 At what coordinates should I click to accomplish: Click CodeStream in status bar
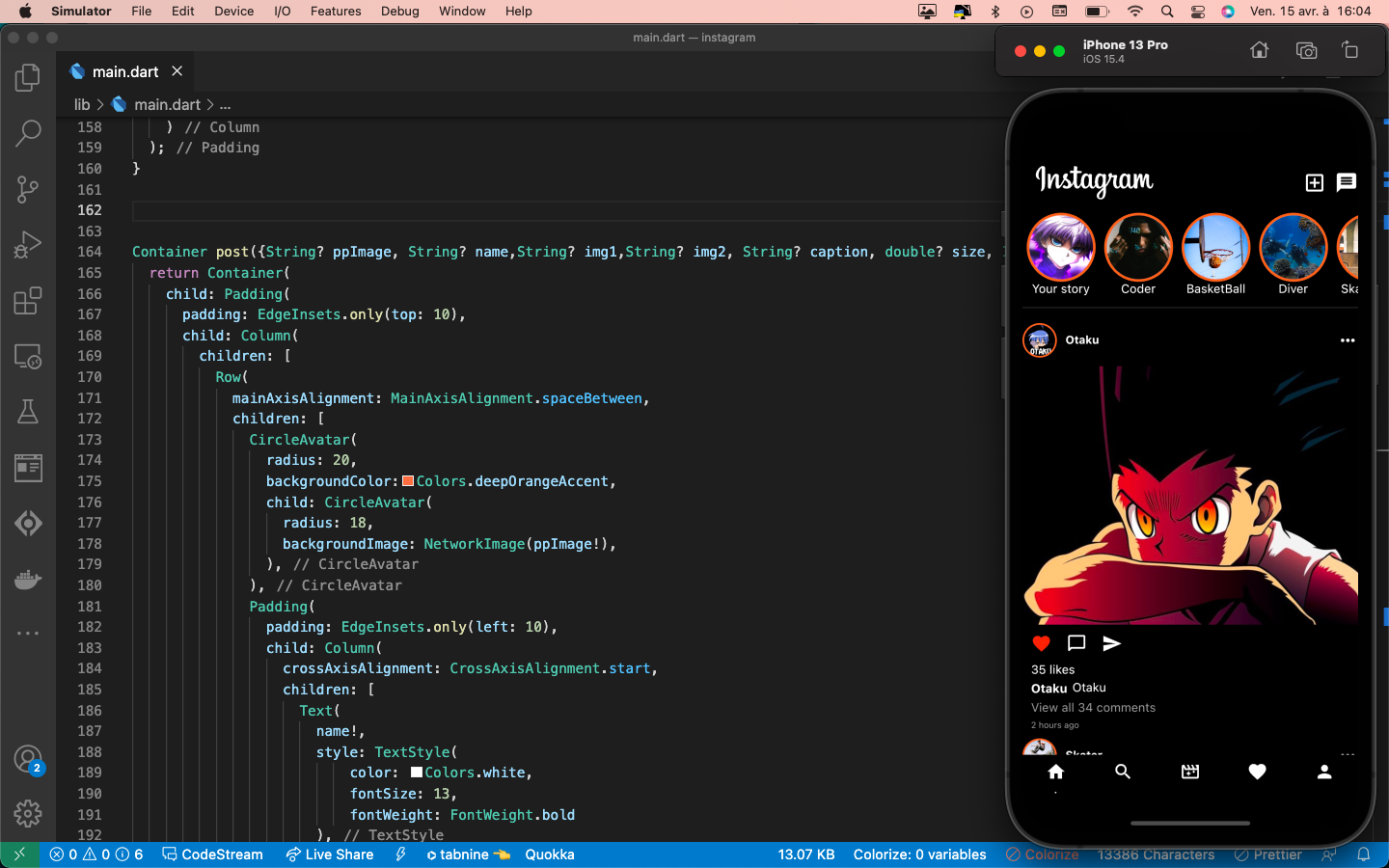point(212,854)
